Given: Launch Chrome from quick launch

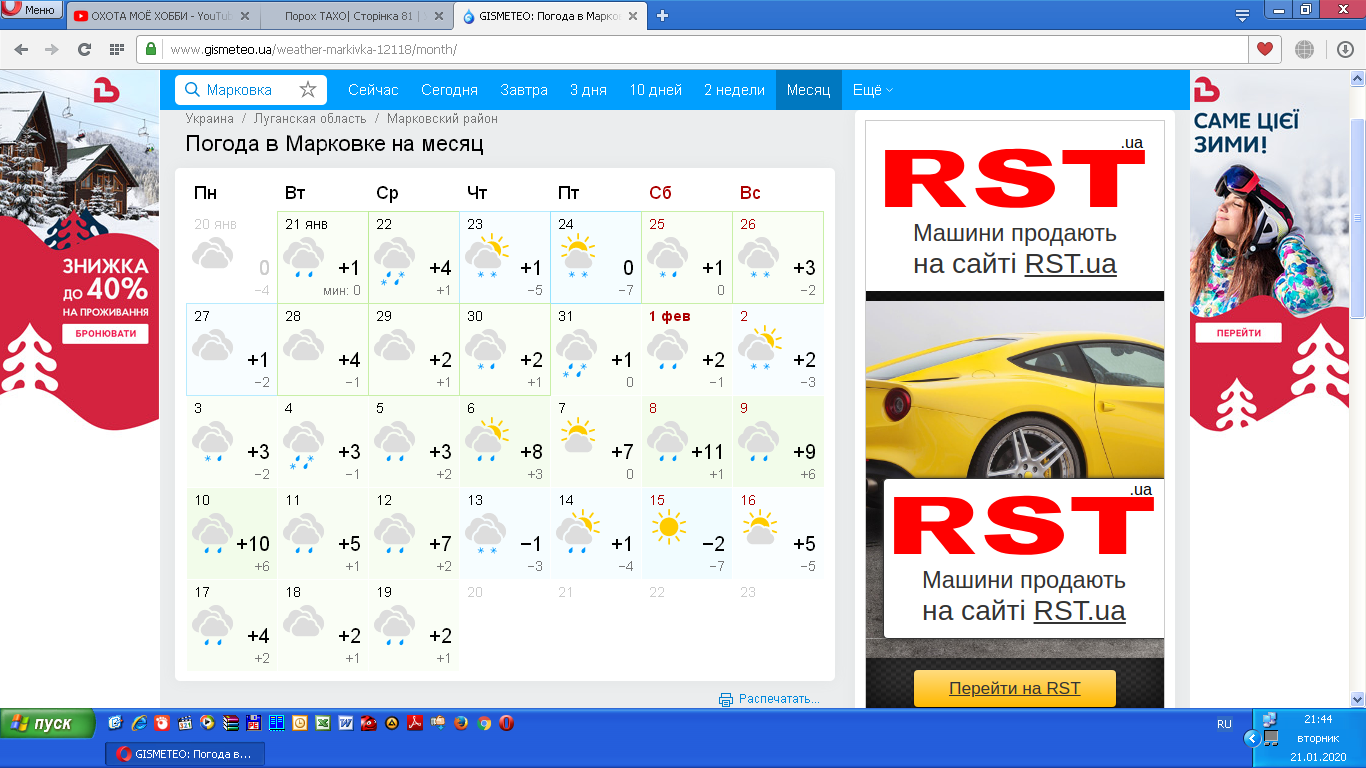Looking at the screenshot, I should point(484,723).
